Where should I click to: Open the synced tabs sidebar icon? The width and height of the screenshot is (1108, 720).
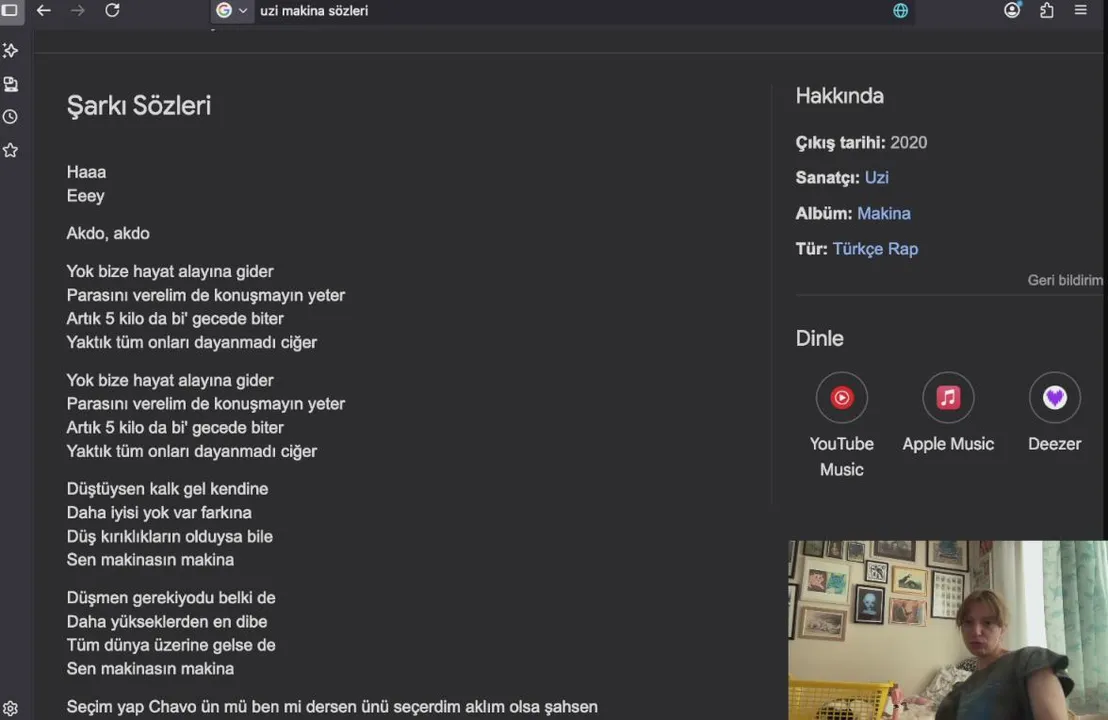pos(11,84)
